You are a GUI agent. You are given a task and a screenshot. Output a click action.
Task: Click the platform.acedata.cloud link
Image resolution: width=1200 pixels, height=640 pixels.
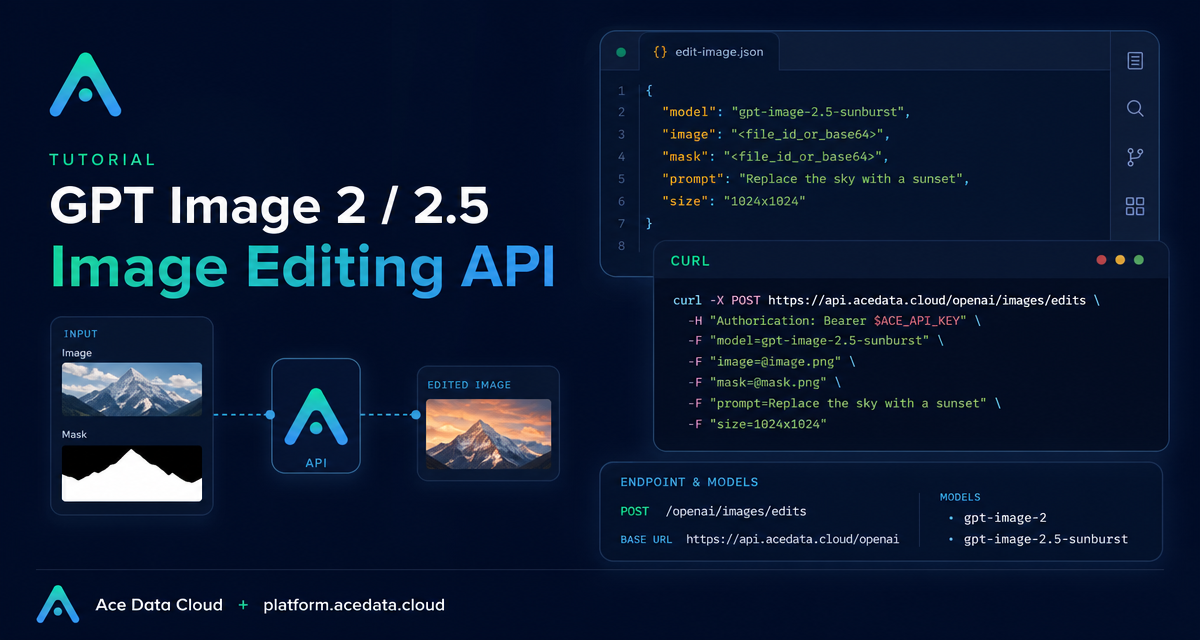(354, 605)
